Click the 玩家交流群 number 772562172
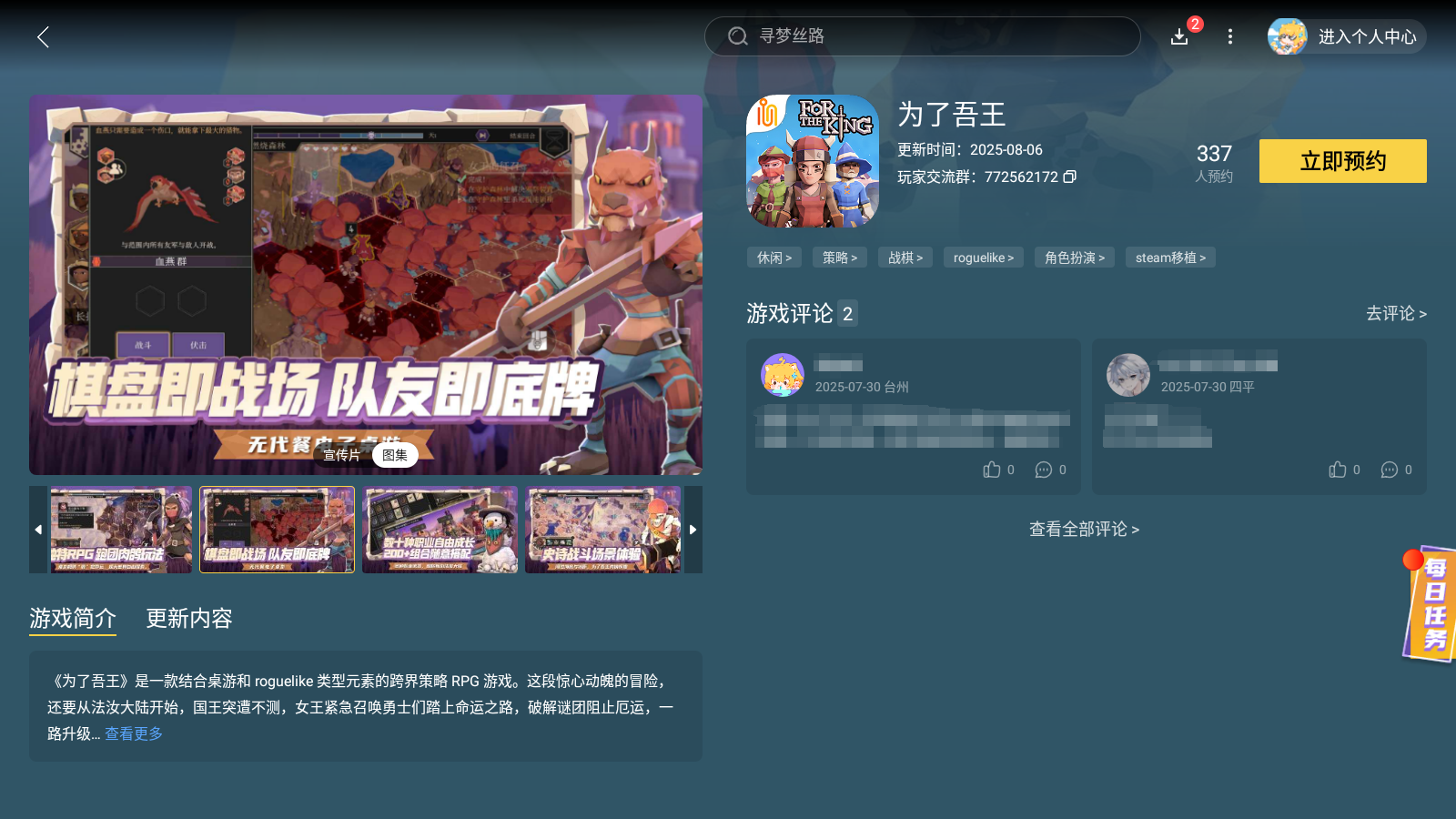The height and width of the screenshot is (819, 1456). [1021, 177]
